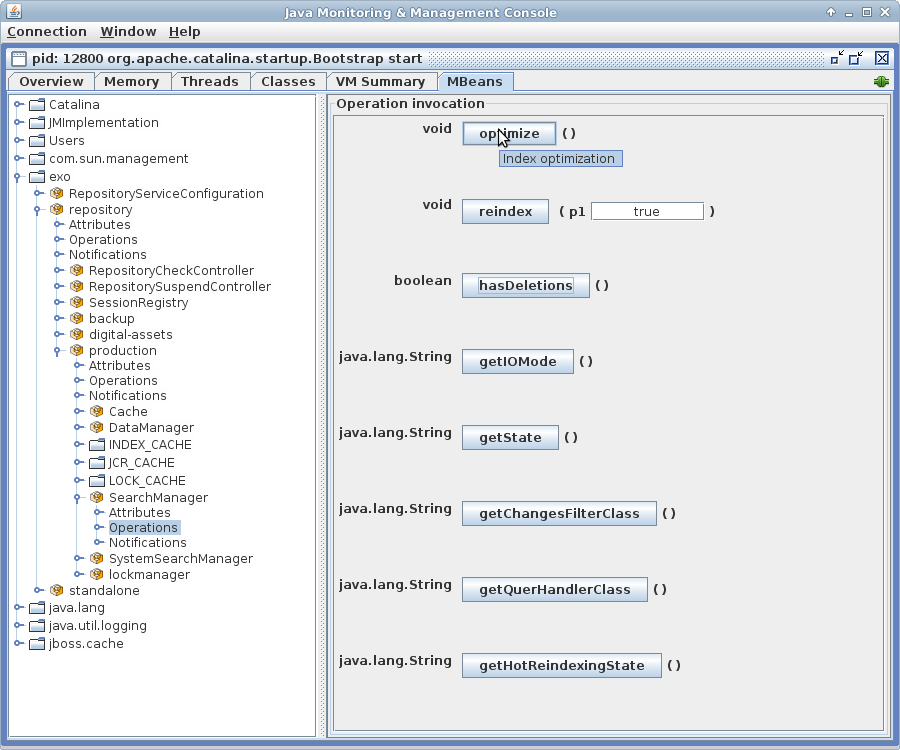Switch to the Threads tab

[209, 82]
